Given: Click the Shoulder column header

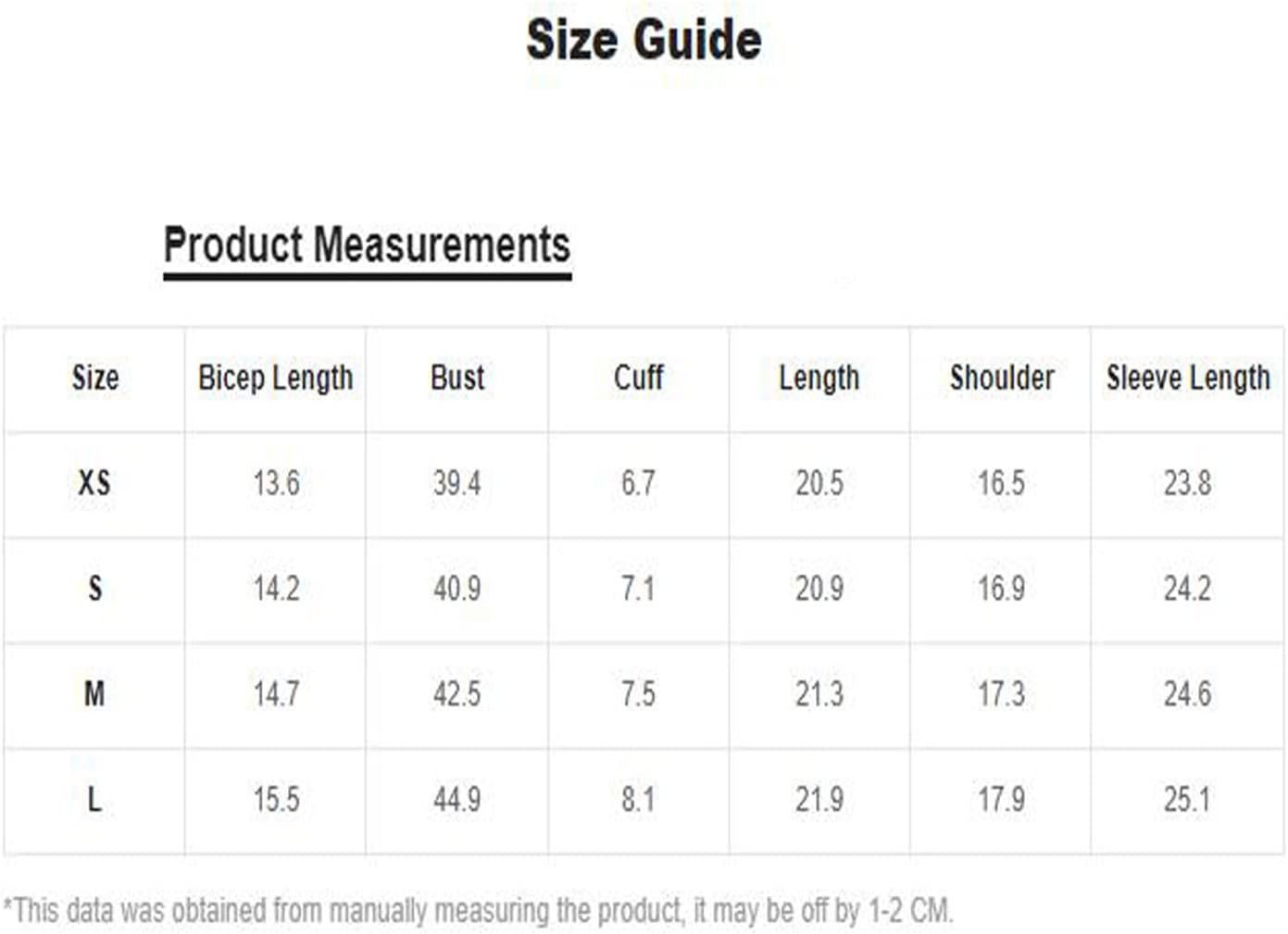Looking at the screenshot, I should 1002,378.
